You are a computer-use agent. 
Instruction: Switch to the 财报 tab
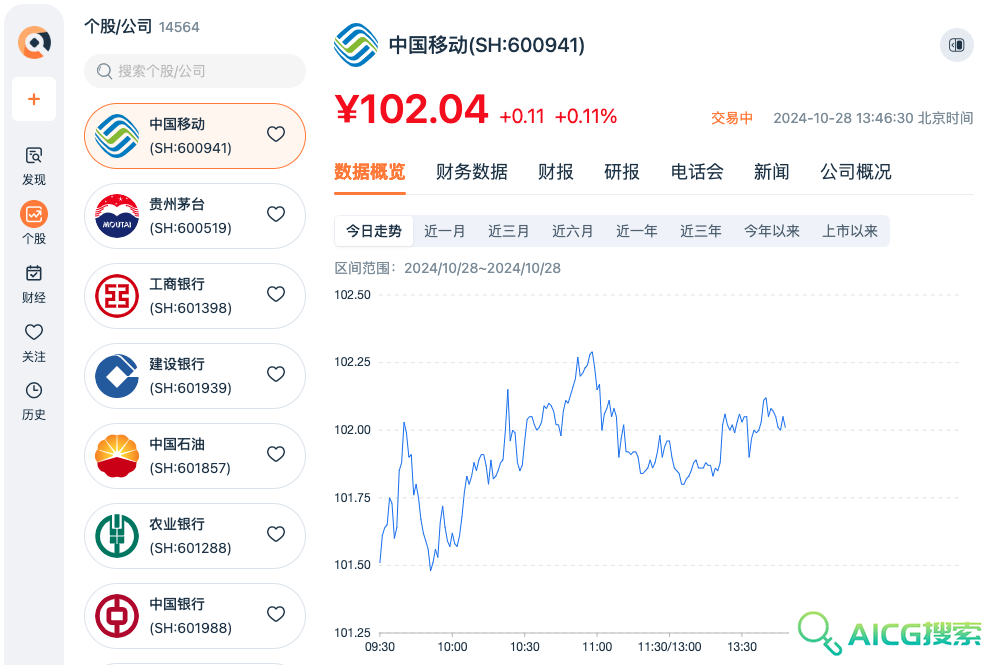[556, 172]
